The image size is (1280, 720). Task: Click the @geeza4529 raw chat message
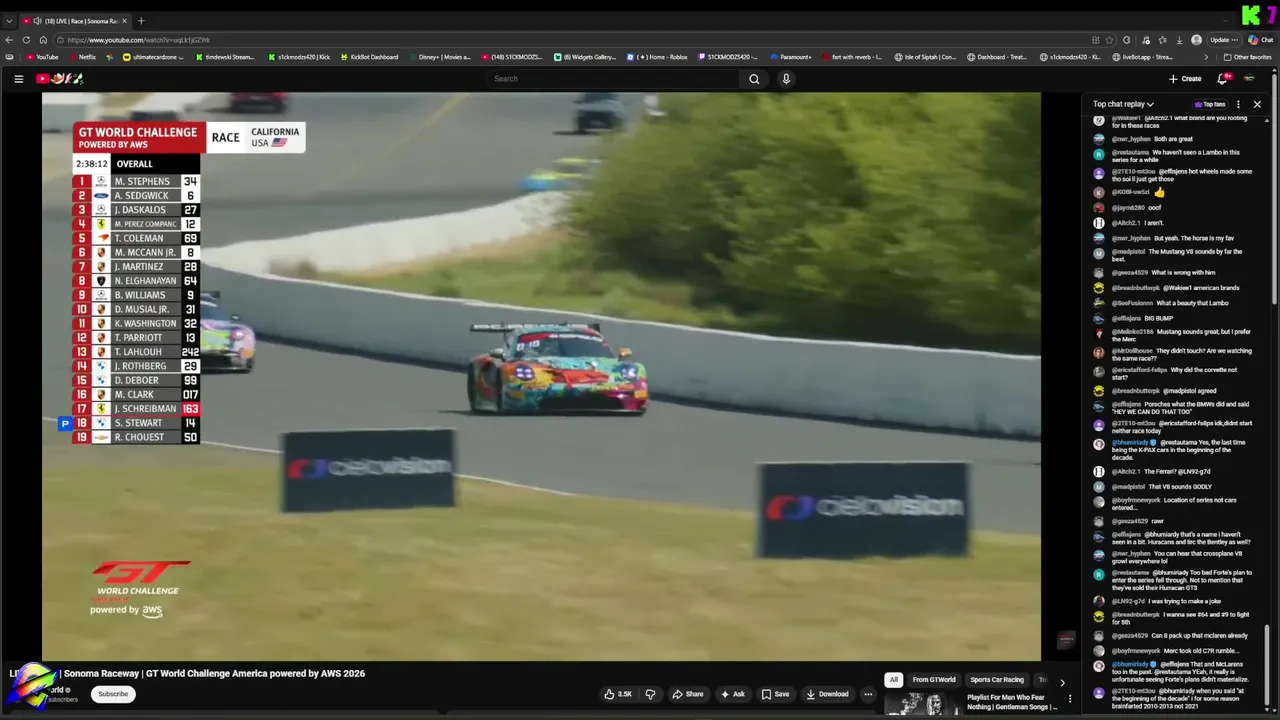[1130, 521]
